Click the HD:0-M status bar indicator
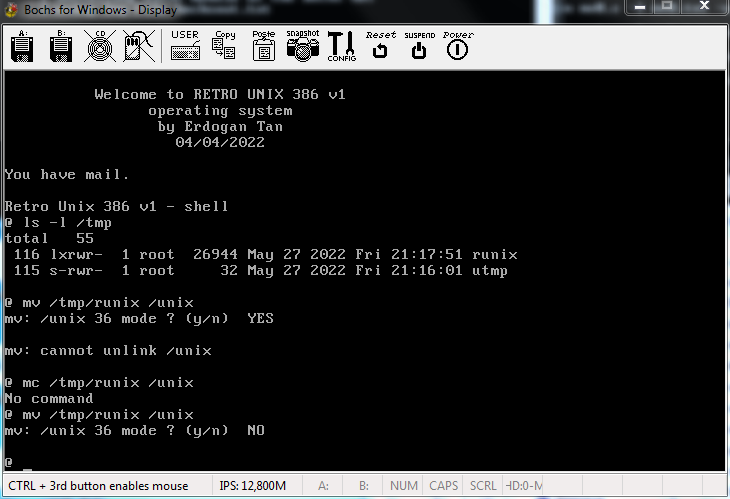730x499 pixels. pos(523,486)
